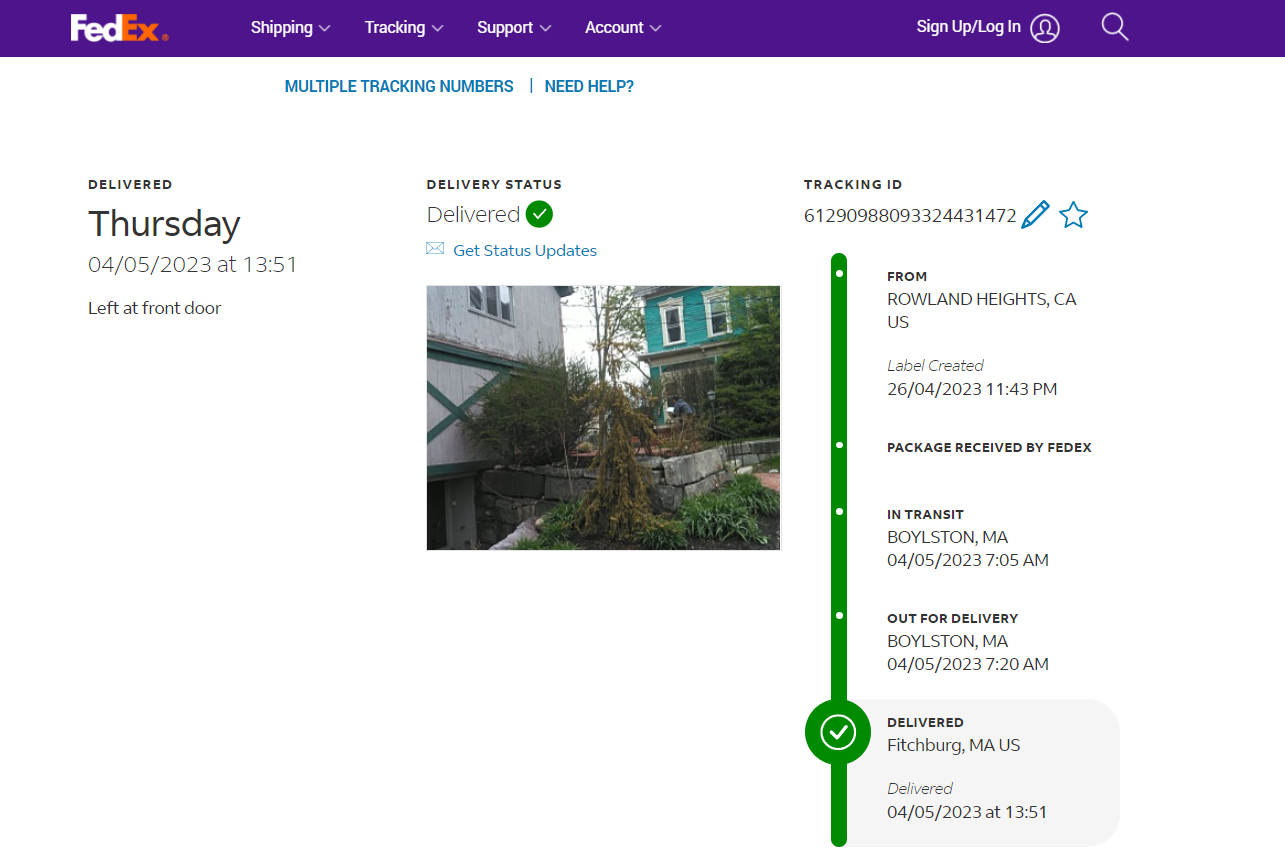Click the In Transit timeline dot
Screen dimensions: 1285x866
coord(839,511)
